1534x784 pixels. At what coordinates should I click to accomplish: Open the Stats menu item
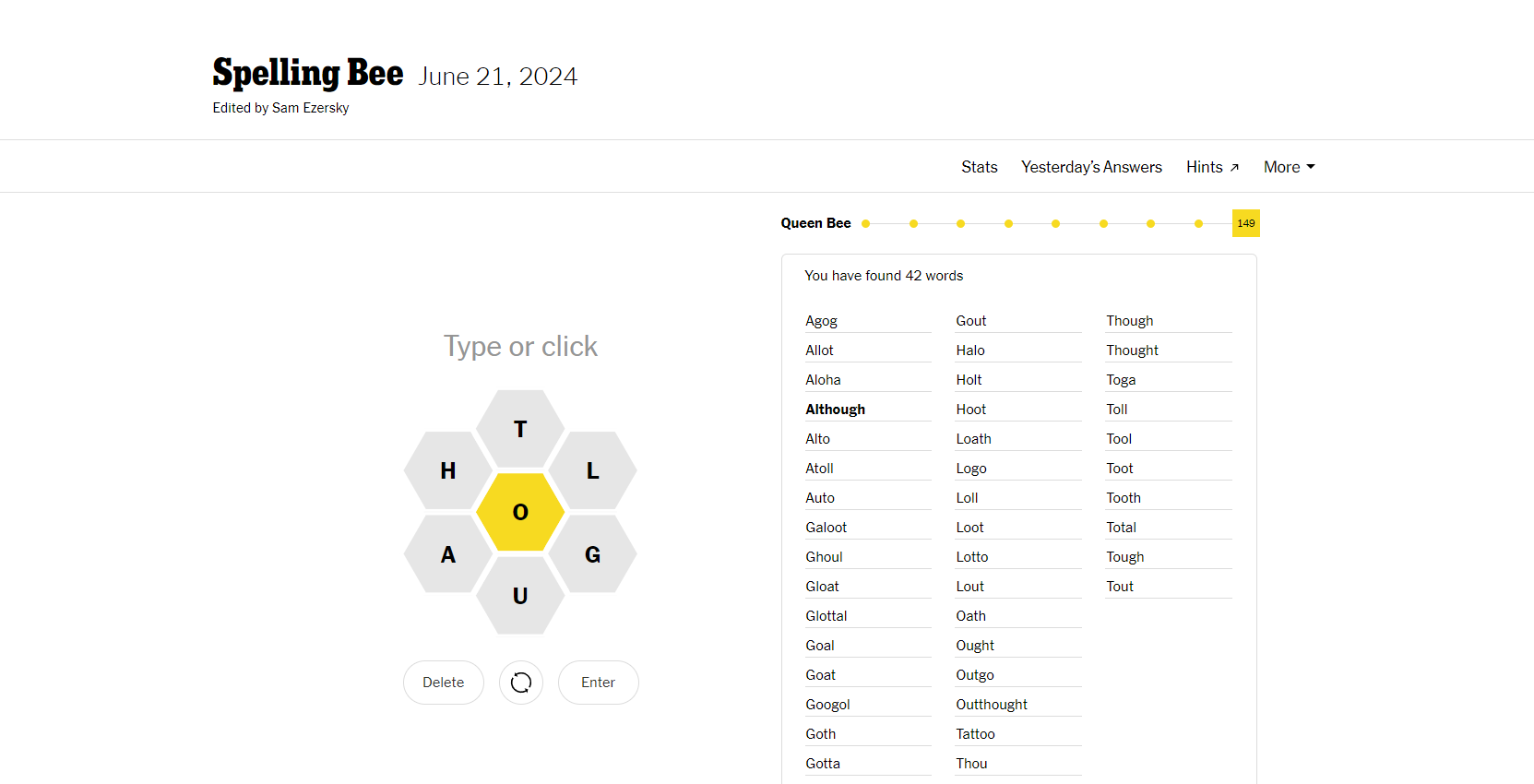click(x=980, y=167)
